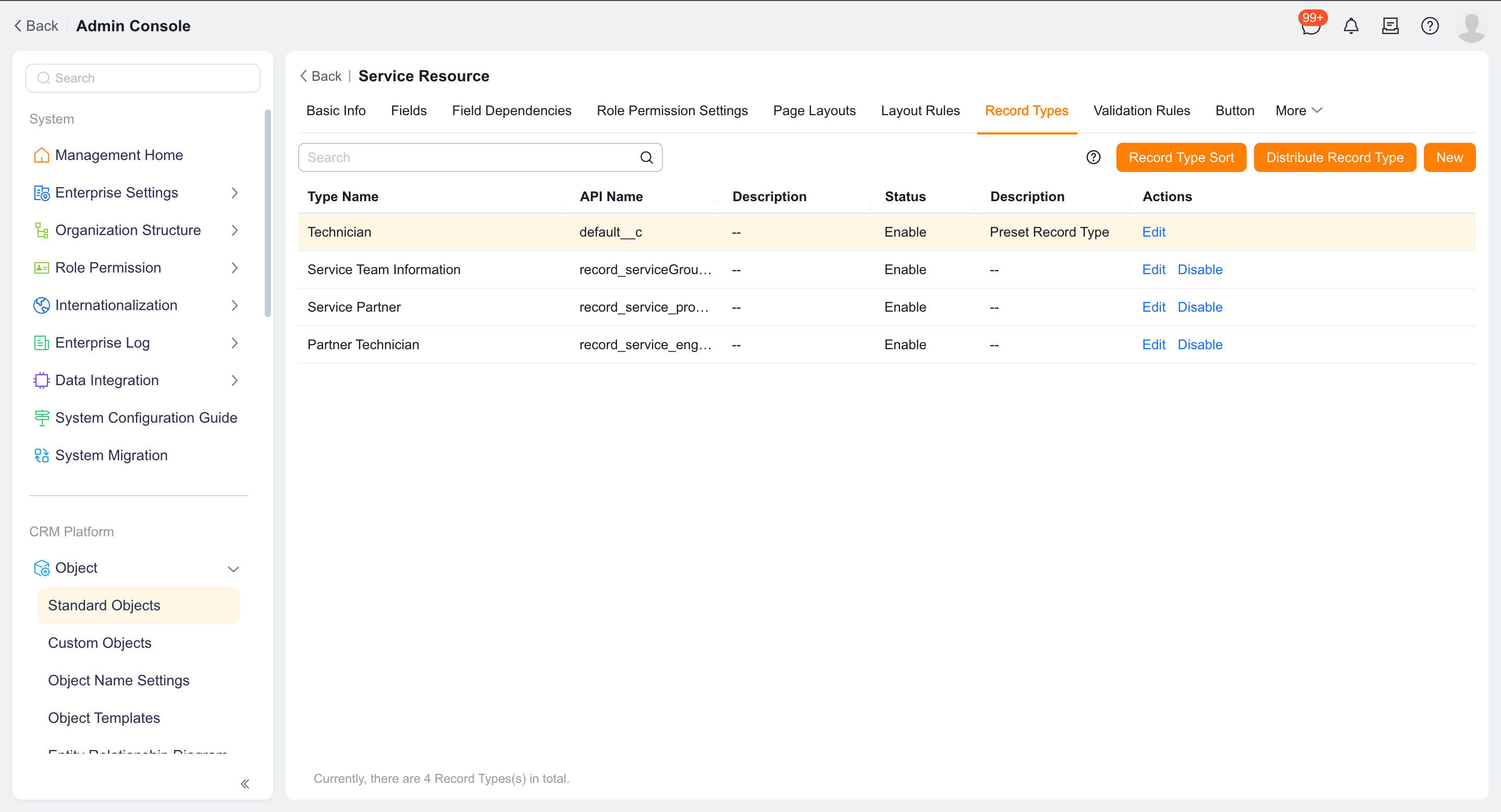Edit the Partner Technician record type
Image resolution: width=1501 pixels, height=812 pixels.
tap(1153, 345)
